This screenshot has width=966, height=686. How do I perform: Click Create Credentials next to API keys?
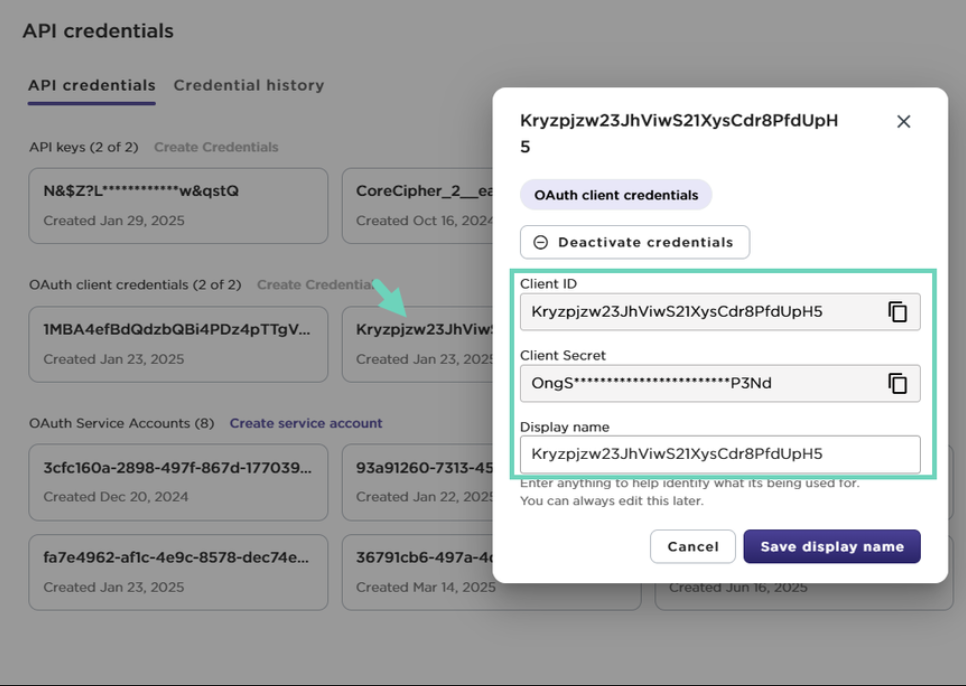pyautogui.click(x=216, y=147)
